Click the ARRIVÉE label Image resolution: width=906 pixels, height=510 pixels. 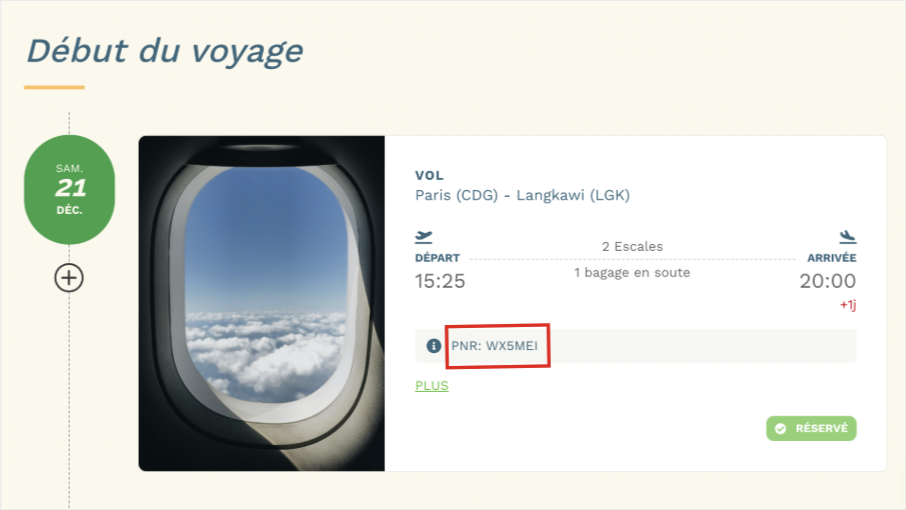[831, 258]
